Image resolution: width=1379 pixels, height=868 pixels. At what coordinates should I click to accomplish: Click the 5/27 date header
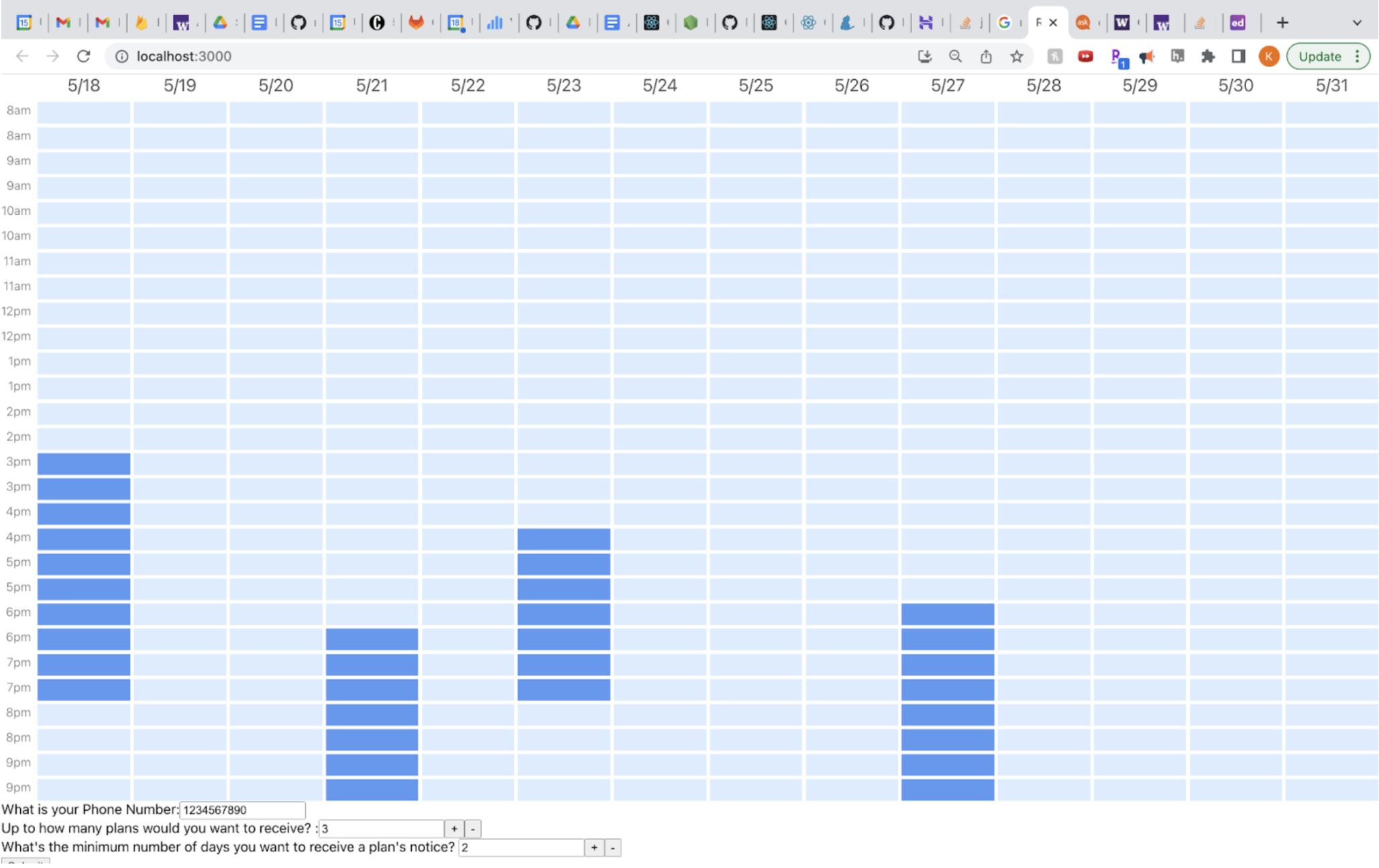click(x=948, y=85)
